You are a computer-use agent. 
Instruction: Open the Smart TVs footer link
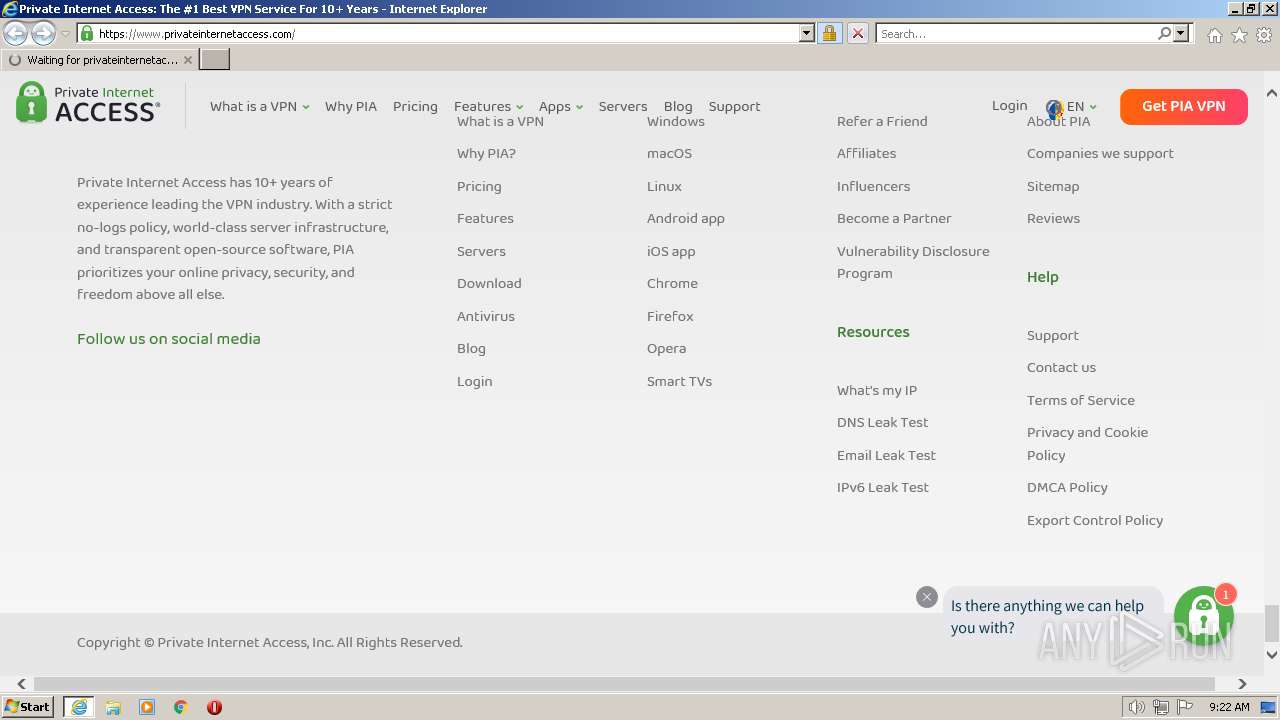(x=679, y=381)
